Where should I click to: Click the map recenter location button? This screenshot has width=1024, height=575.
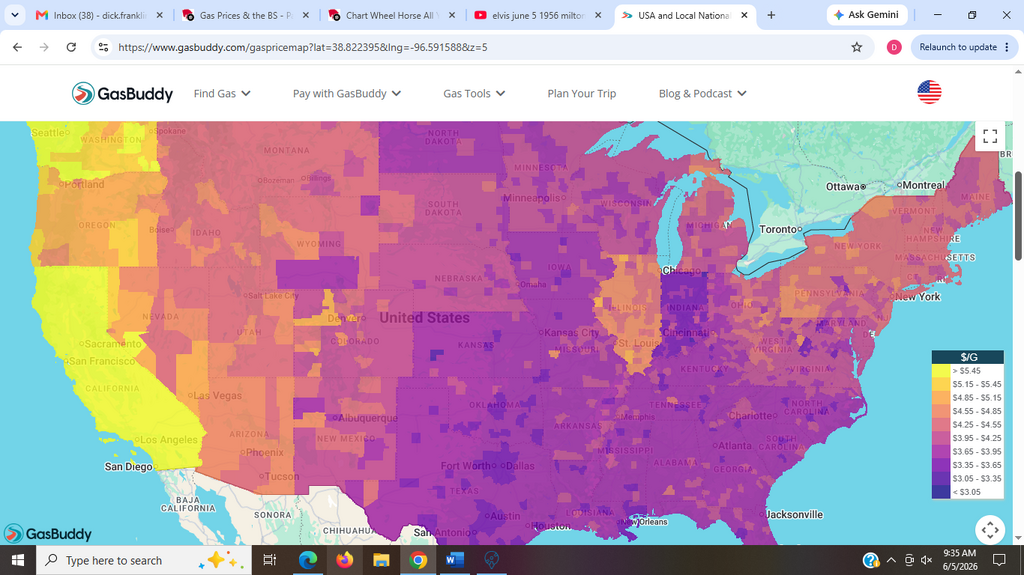click(989, 529)
